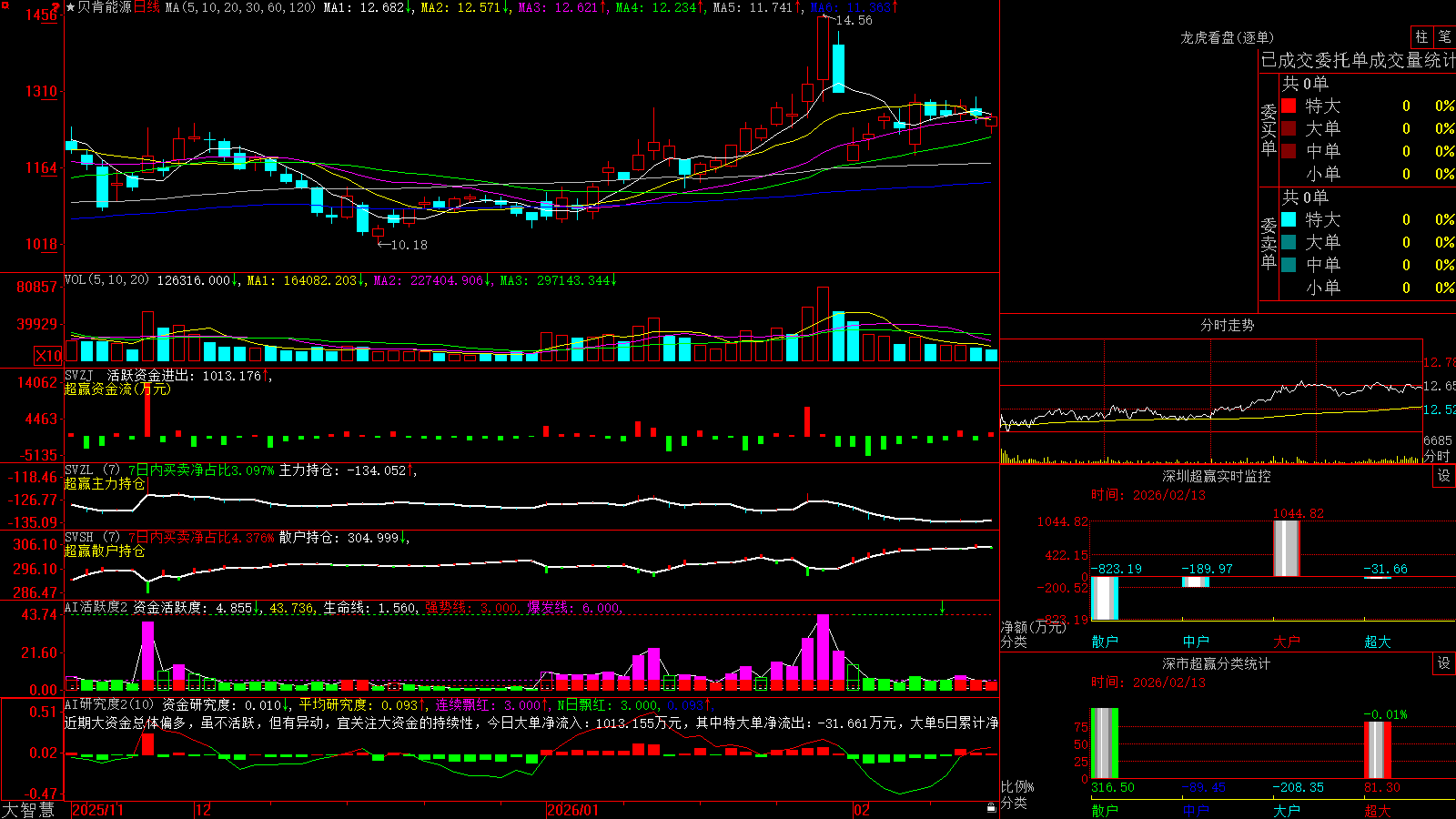1456x819 pixels.
Task: Click the 深圳超赢实时监控 panel title
Action: click(1217, 476)
